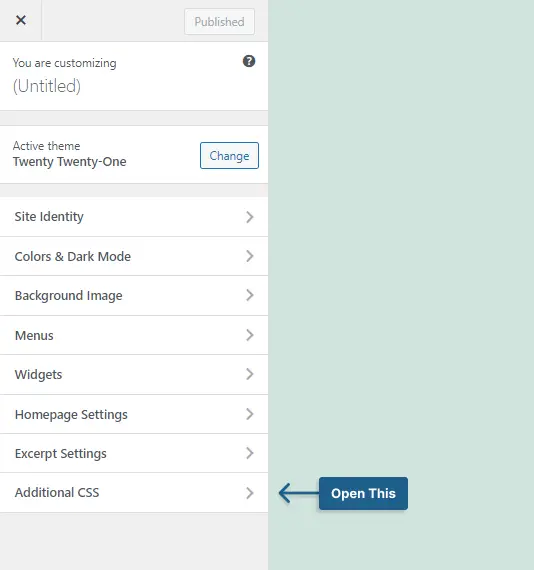534x570 pixels.
Task: Click the Homepage Settings chevron icon
Action: (x=249, y=414)
